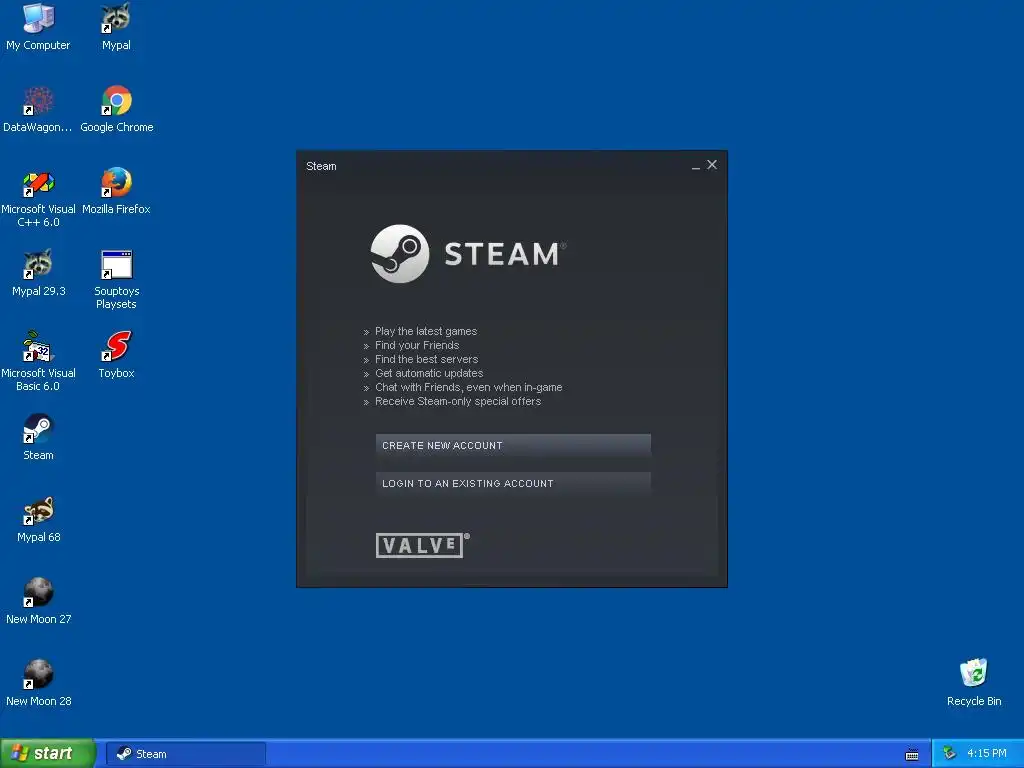
Task: Click 'Play the latest games' text
Action: 426,331
